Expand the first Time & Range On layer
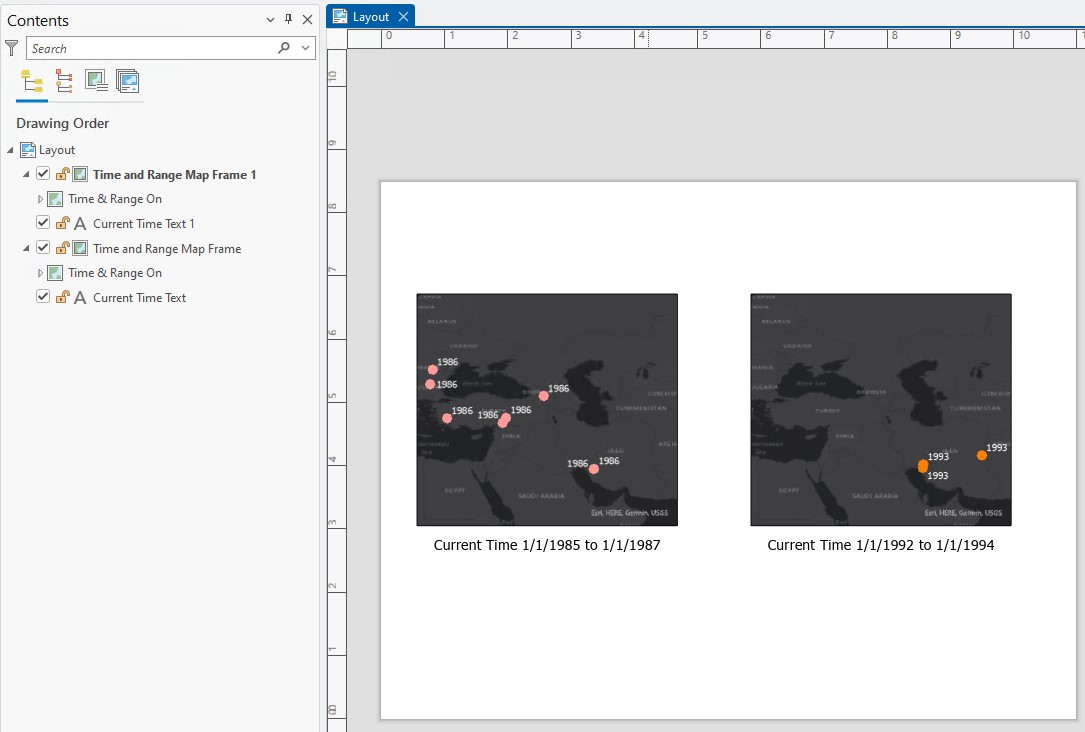Screen dimensions: 1085x732 [x=40, y=198]
